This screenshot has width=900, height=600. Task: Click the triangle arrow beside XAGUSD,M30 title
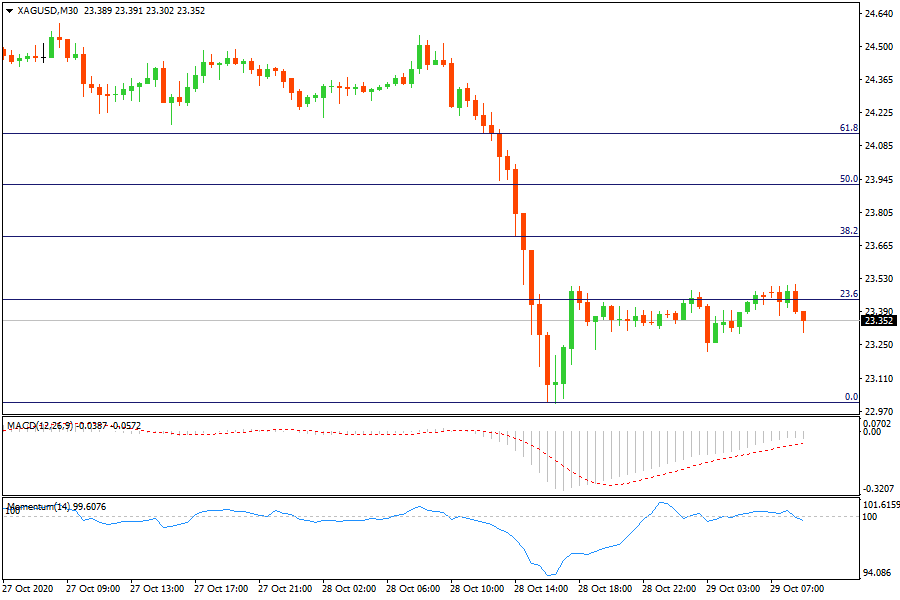point(9,10)
